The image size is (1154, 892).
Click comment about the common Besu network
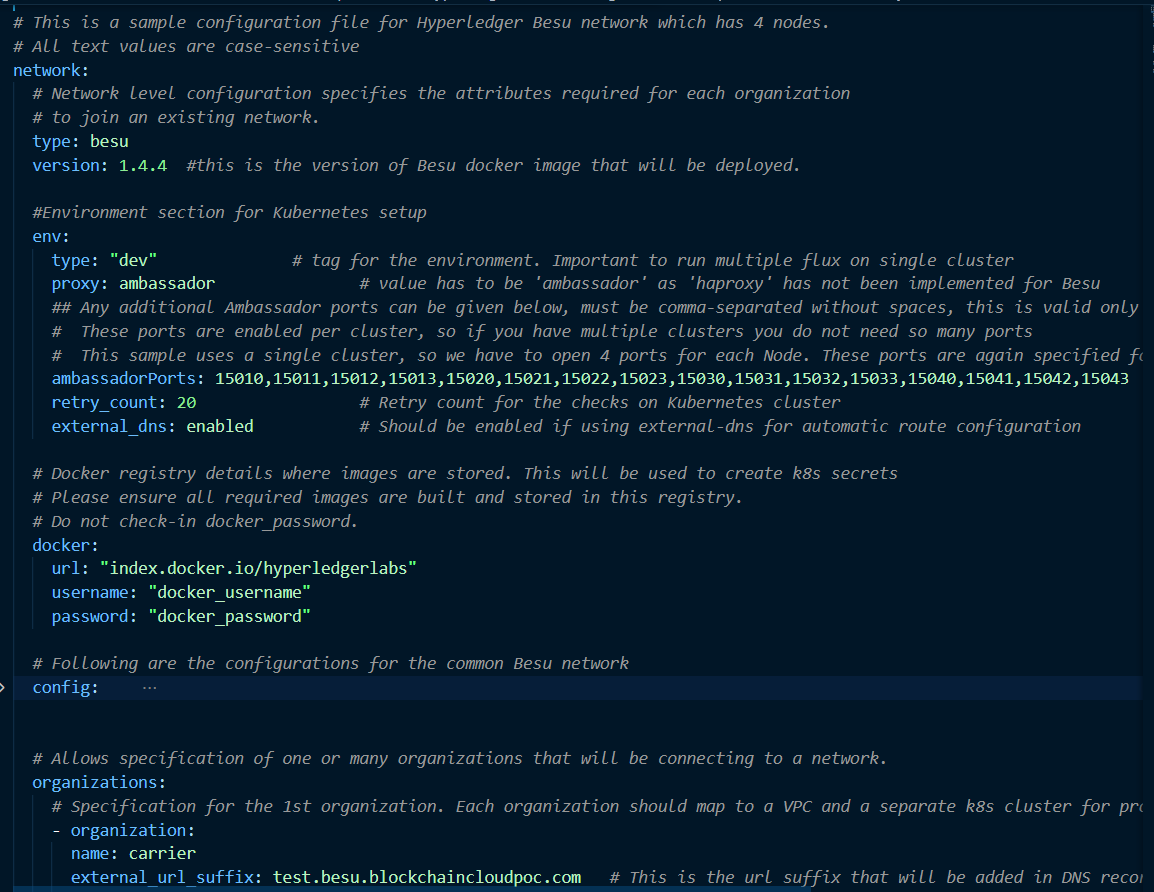coord(330,664)
